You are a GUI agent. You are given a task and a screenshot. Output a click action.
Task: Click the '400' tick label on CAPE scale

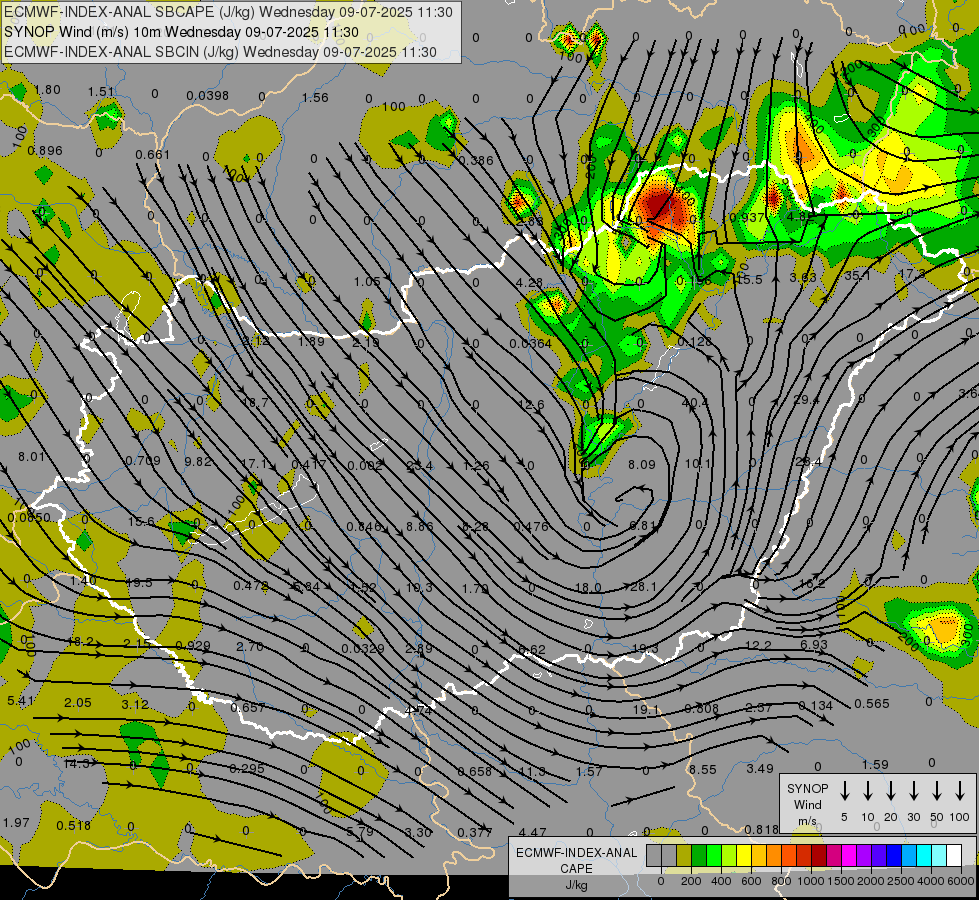click(x=721, y=881)
